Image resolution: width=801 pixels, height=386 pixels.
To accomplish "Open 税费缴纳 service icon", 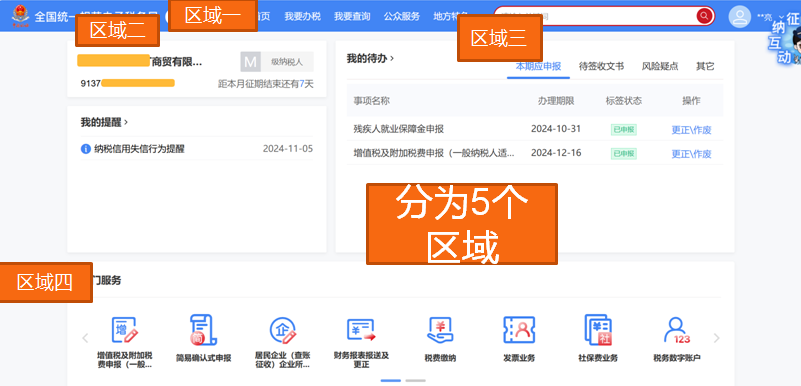I will [440, 330].
